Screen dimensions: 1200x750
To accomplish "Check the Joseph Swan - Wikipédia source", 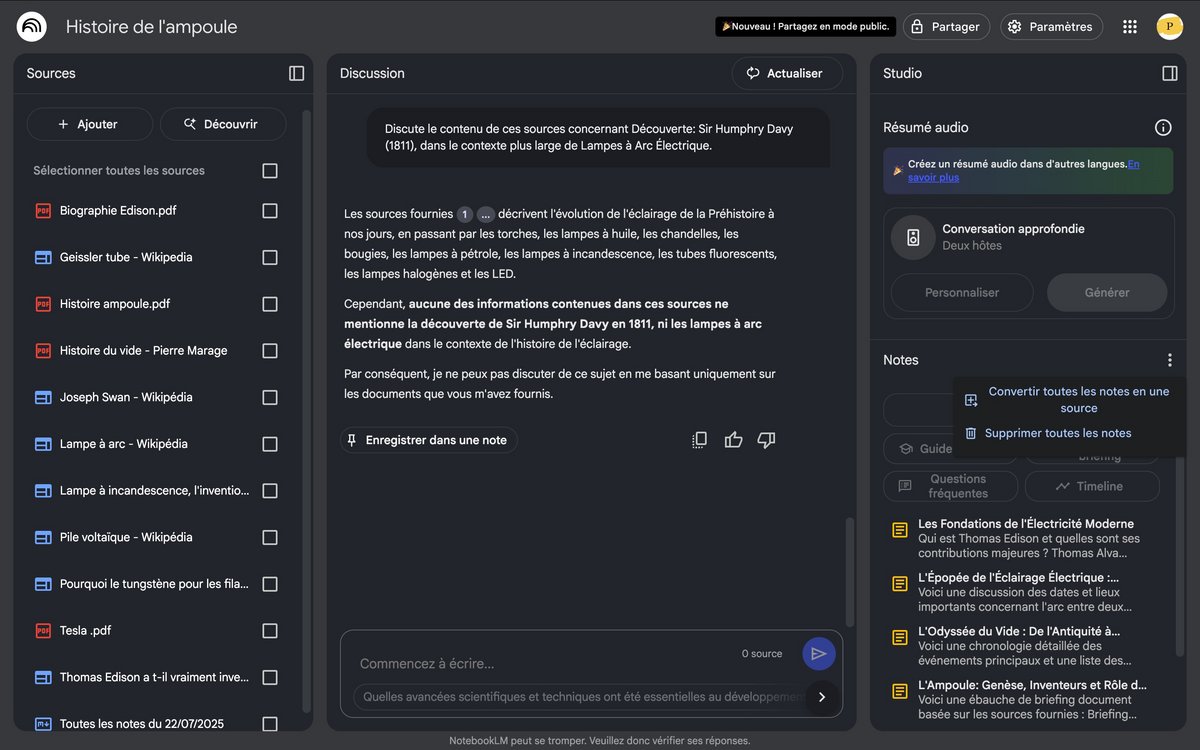I will (270, 397).
